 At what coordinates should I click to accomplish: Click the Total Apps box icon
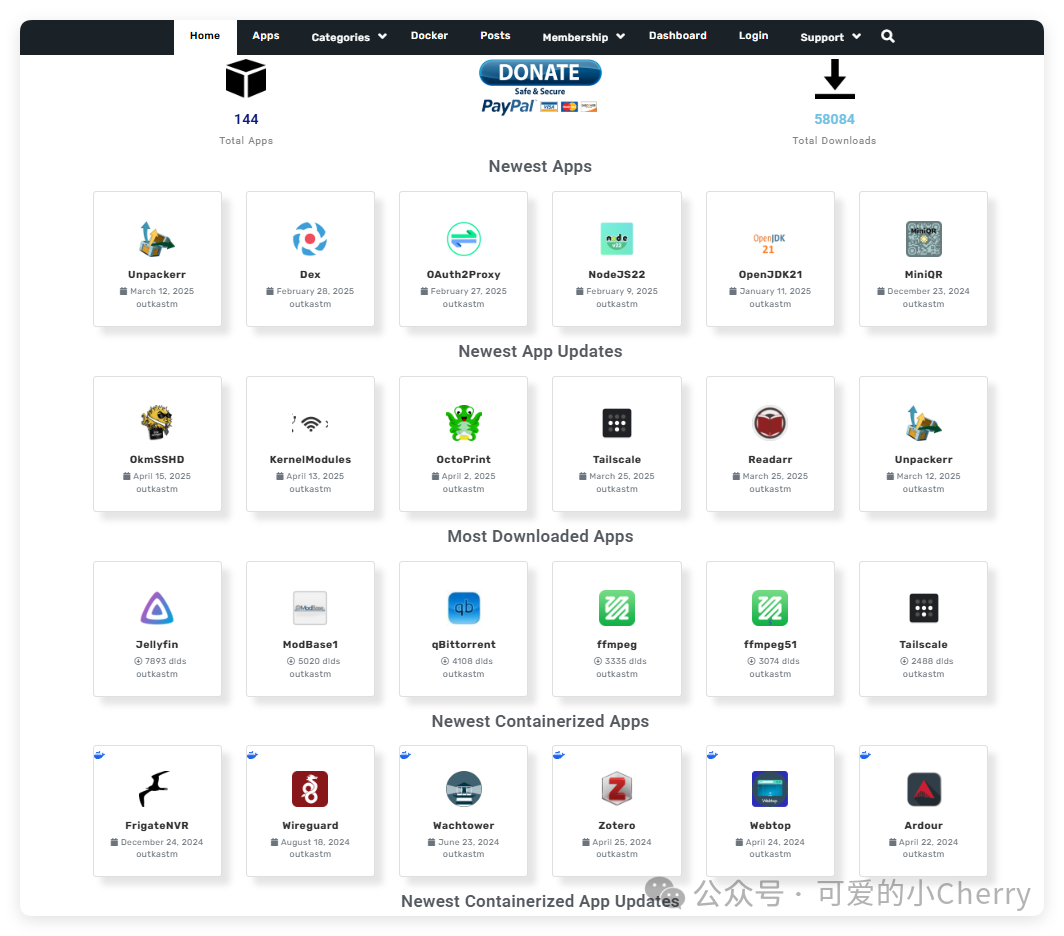tap(246, 79)
